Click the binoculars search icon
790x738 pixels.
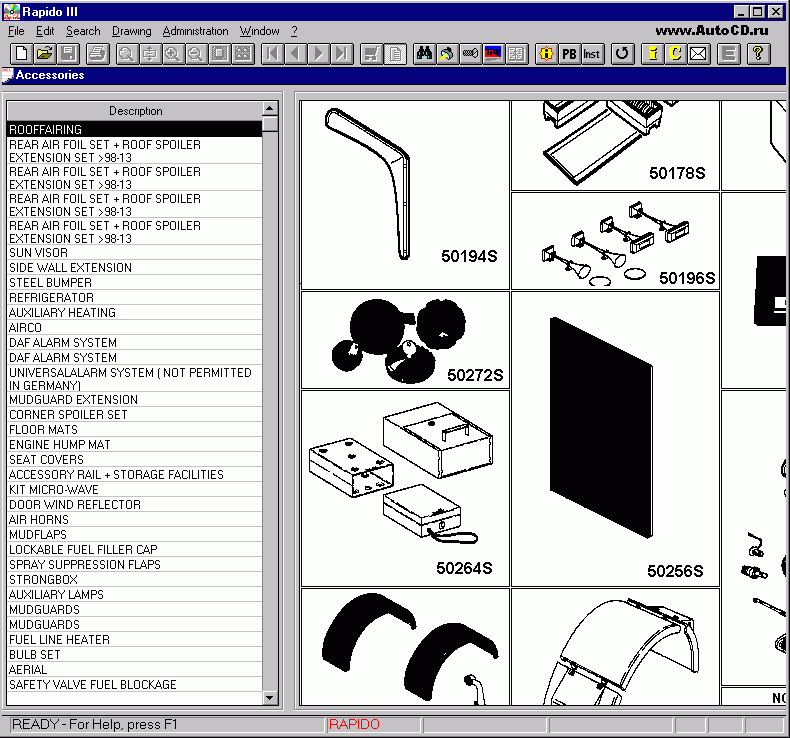click(x=424, y=53)
